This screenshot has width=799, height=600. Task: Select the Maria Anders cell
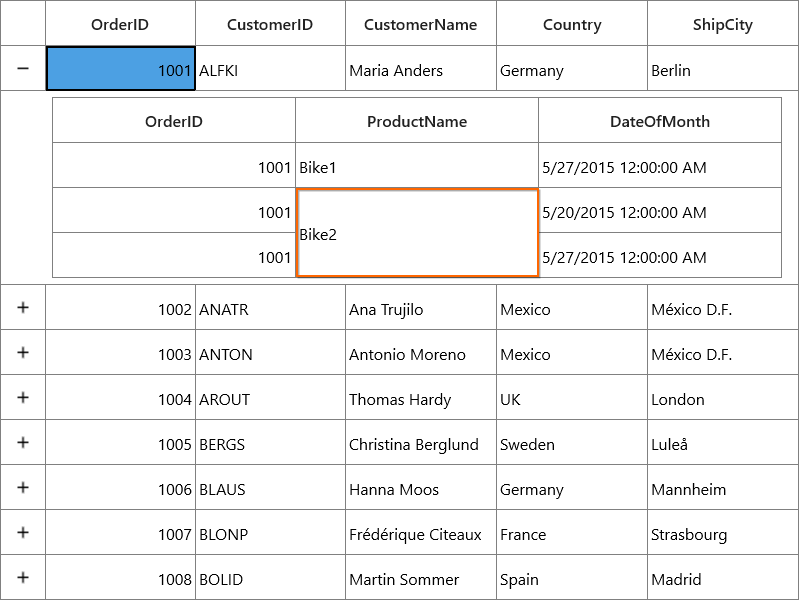420,69
